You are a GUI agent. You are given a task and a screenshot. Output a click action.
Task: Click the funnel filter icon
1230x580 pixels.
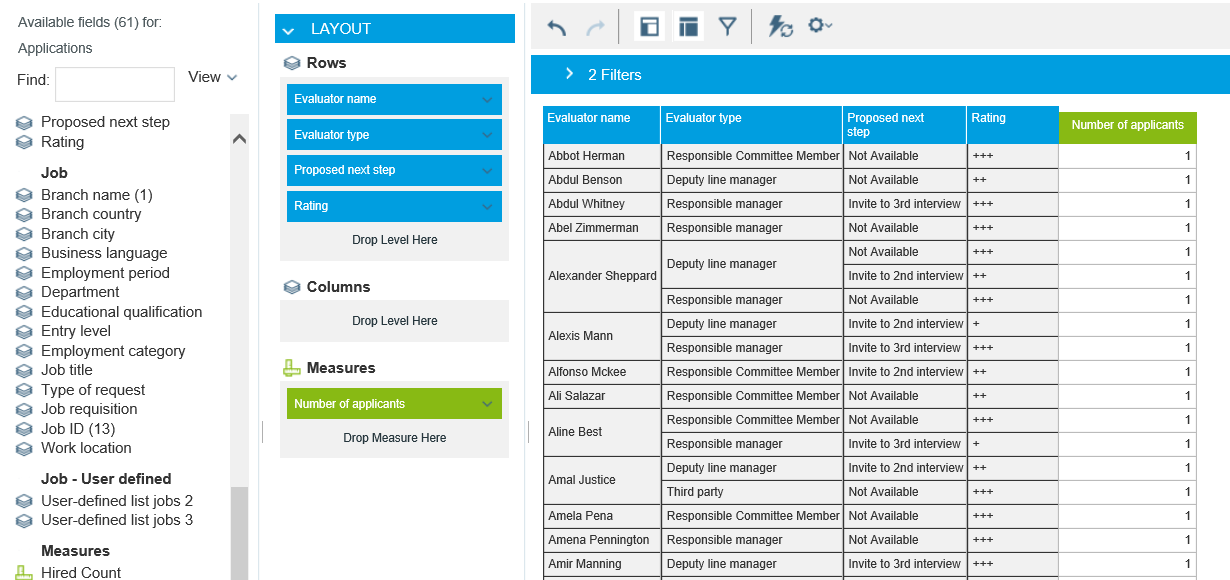[727, 27]
